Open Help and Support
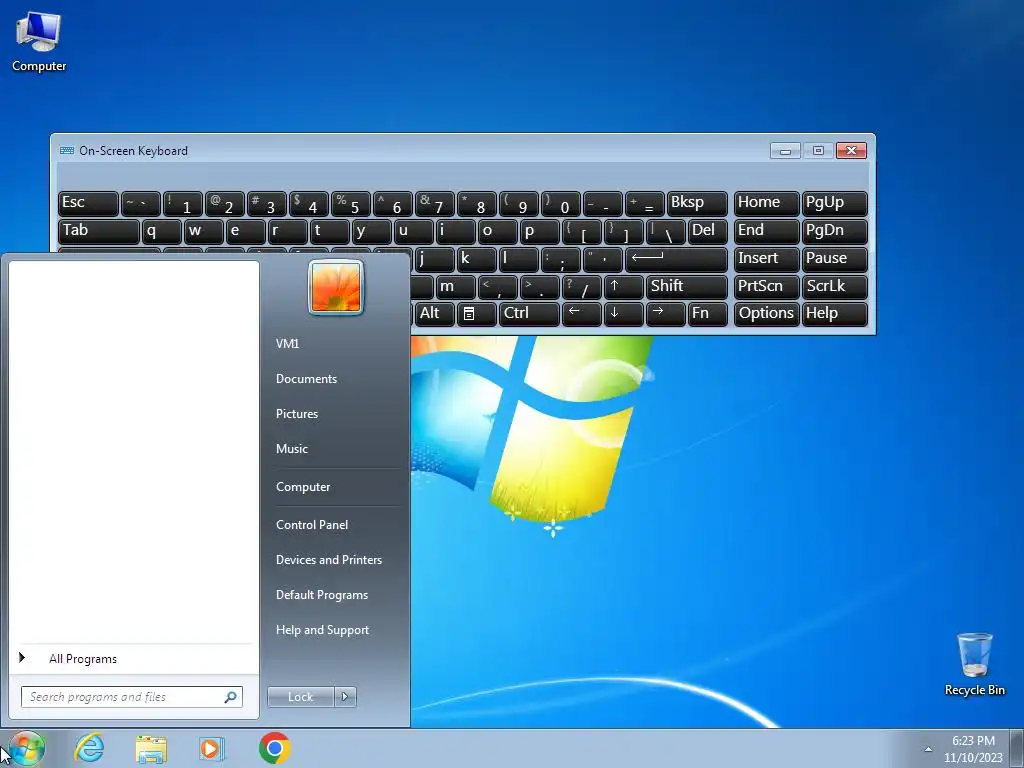 coord(323,630)
